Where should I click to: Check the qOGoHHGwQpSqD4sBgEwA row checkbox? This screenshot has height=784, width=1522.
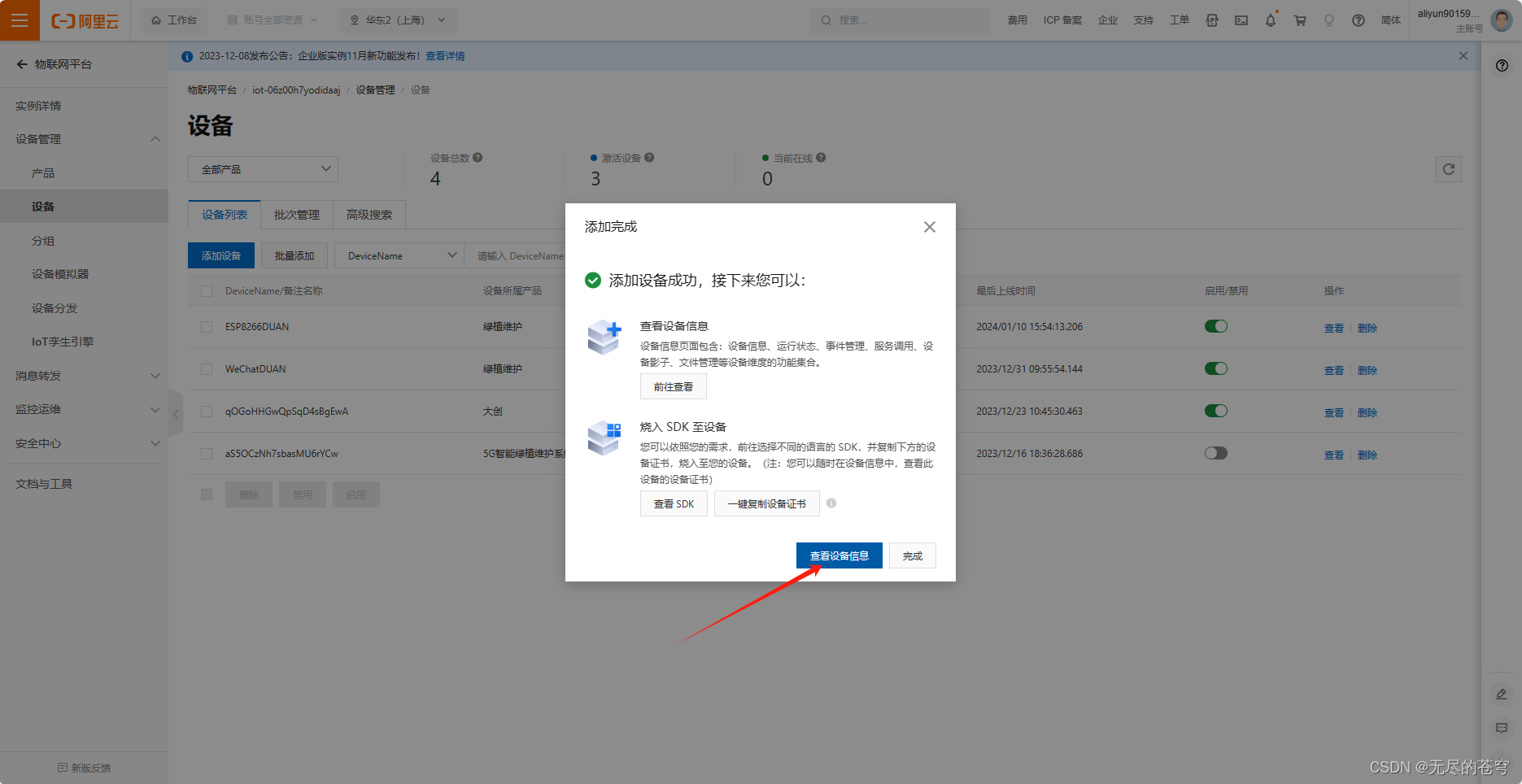207,412
